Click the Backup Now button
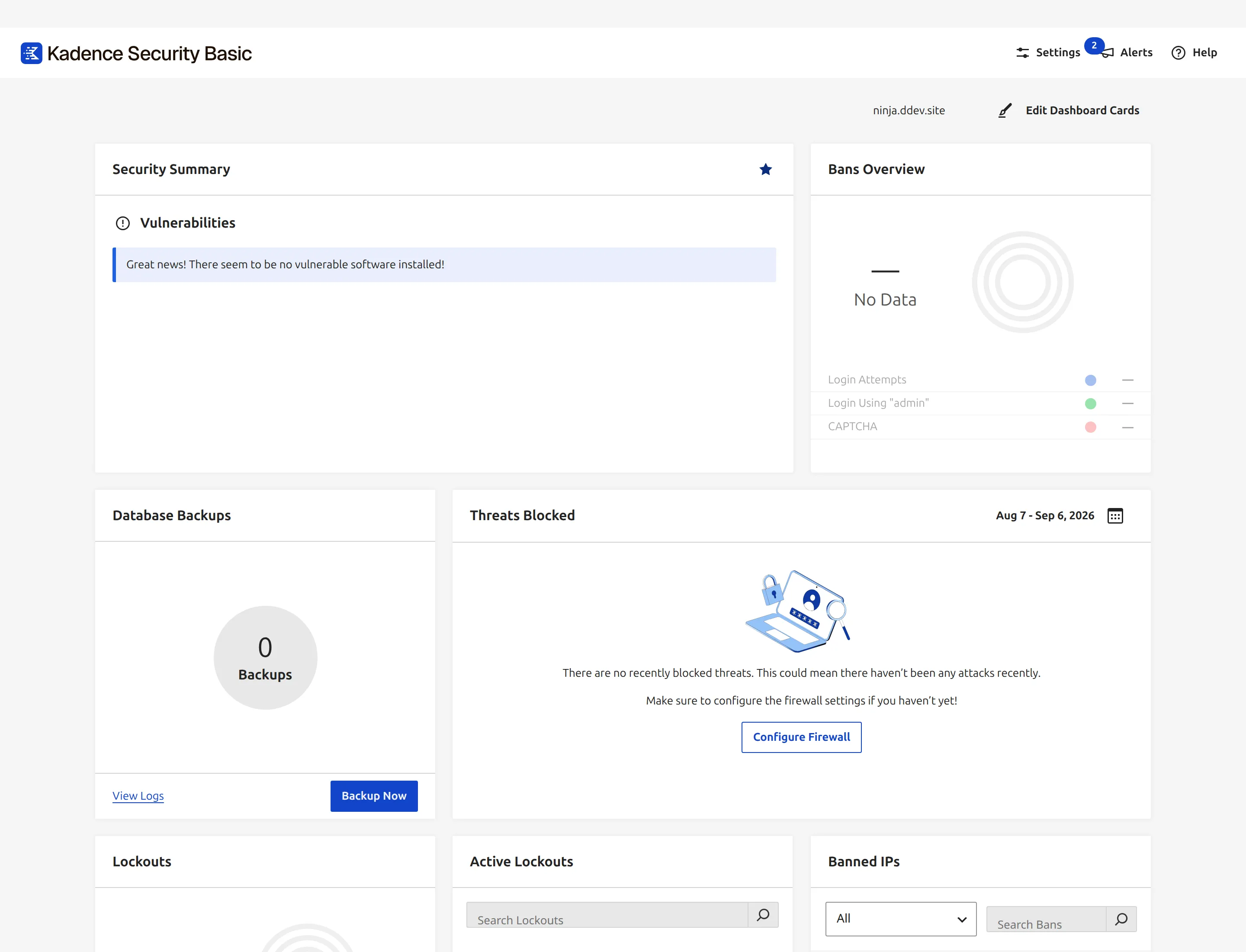Screen dimensions: 1246x952 click(374, 796)
